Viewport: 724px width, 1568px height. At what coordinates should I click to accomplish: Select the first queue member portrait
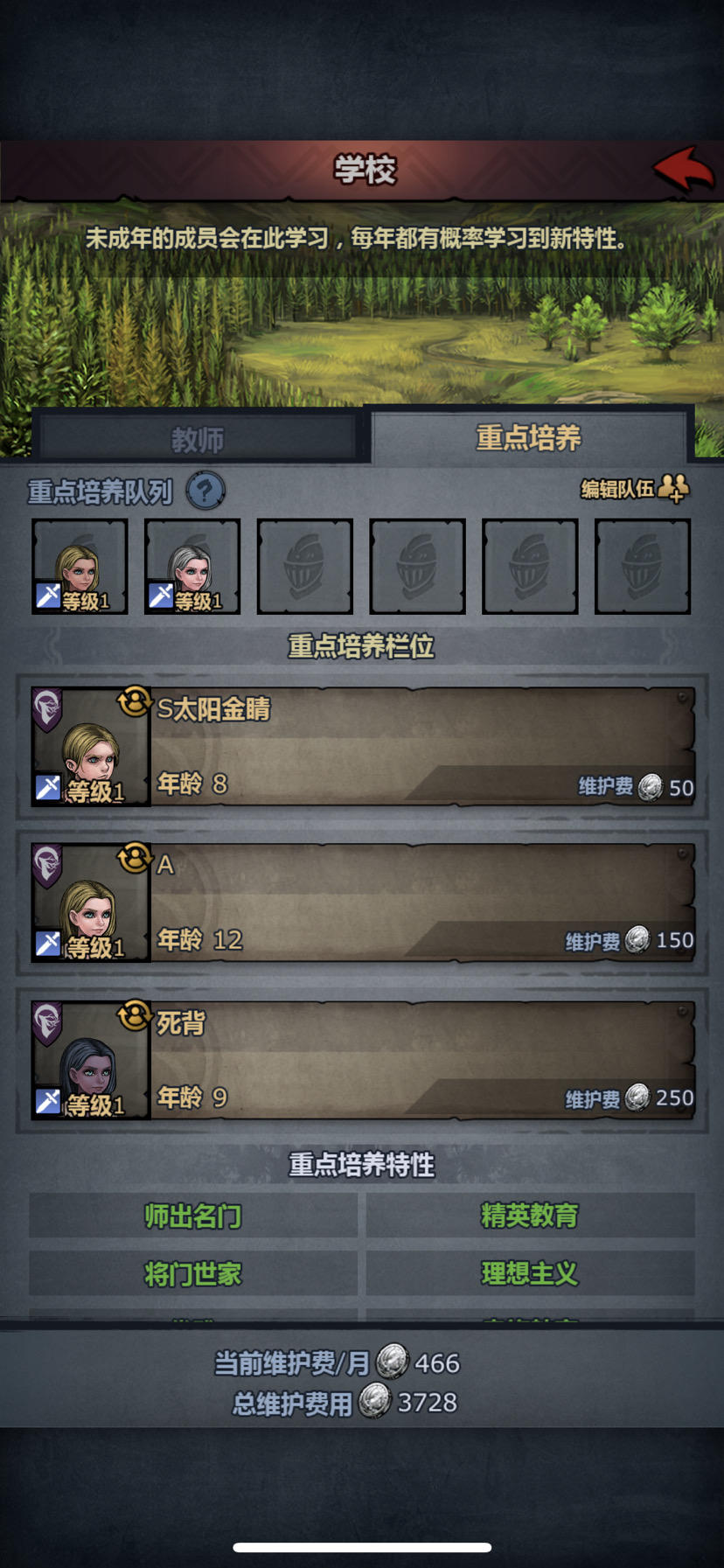click(x=80, y=566)
